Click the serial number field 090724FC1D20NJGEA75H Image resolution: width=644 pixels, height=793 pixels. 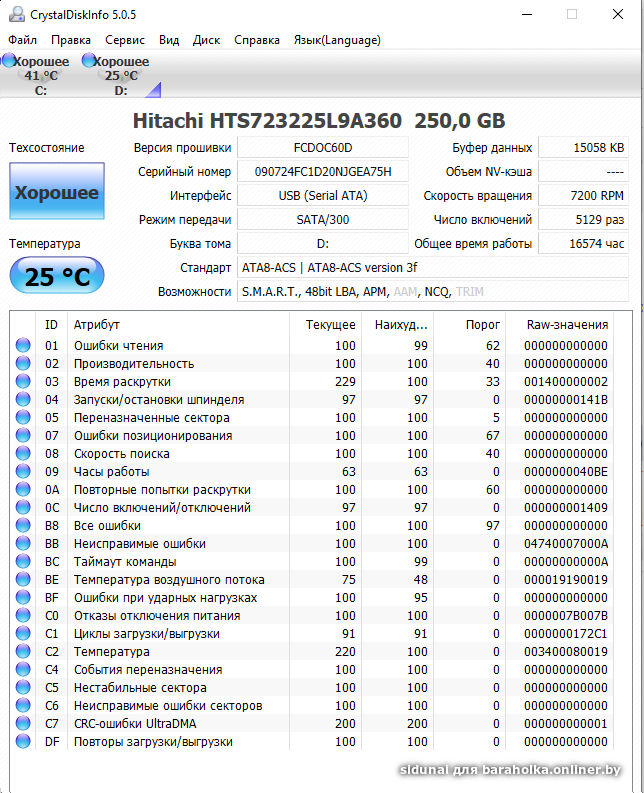(x=323, y=171)
